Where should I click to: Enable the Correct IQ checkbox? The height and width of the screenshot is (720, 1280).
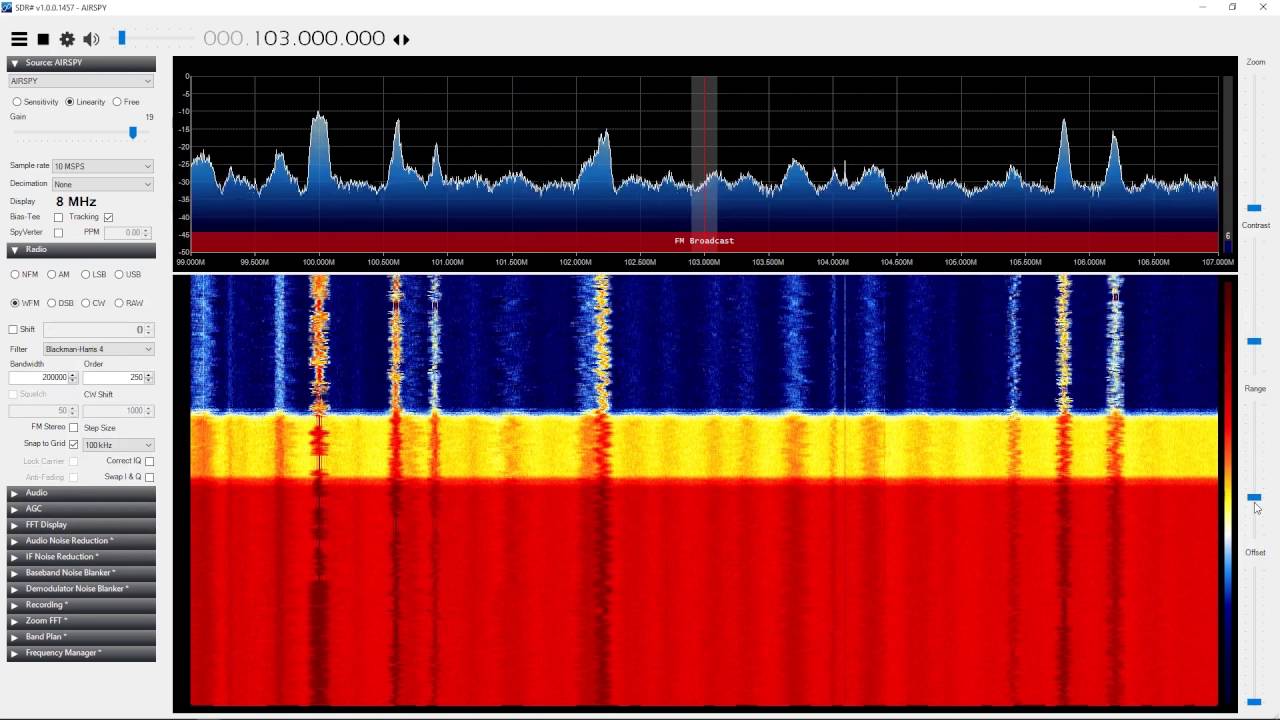pyautogui.click(x=149, y=461)
